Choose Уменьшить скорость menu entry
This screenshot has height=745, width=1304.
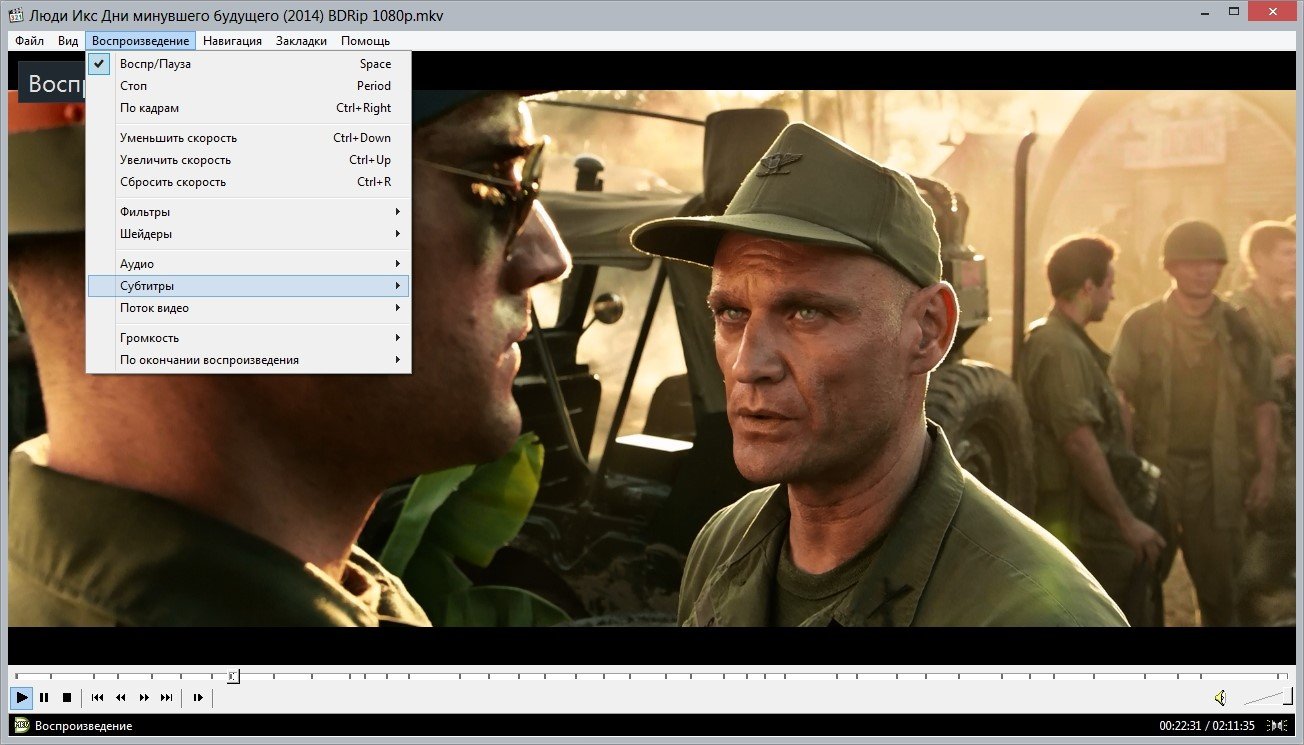[x=249, y=138]
